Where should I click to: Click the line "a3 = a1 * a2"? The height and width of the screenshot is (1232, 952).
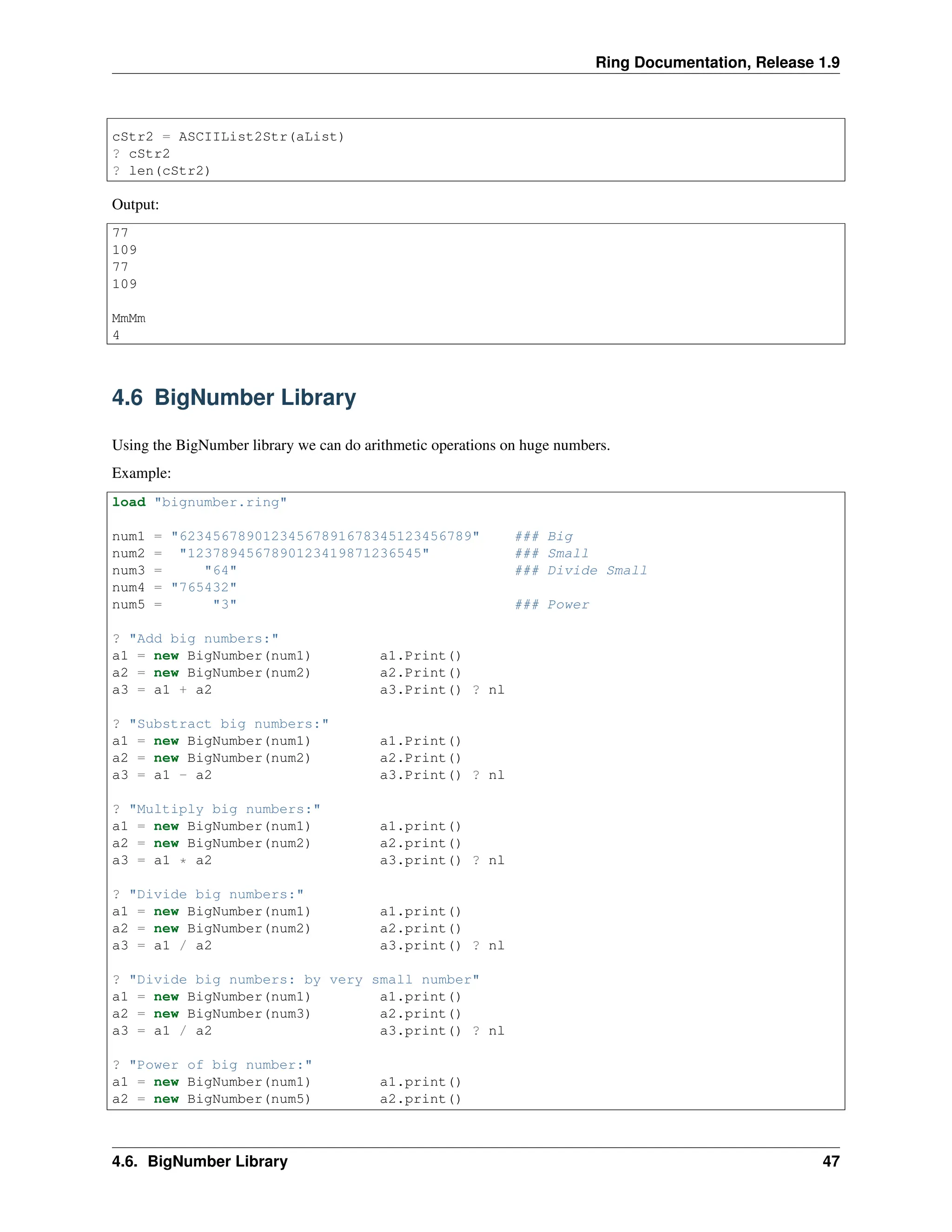[x=162, y=860]
